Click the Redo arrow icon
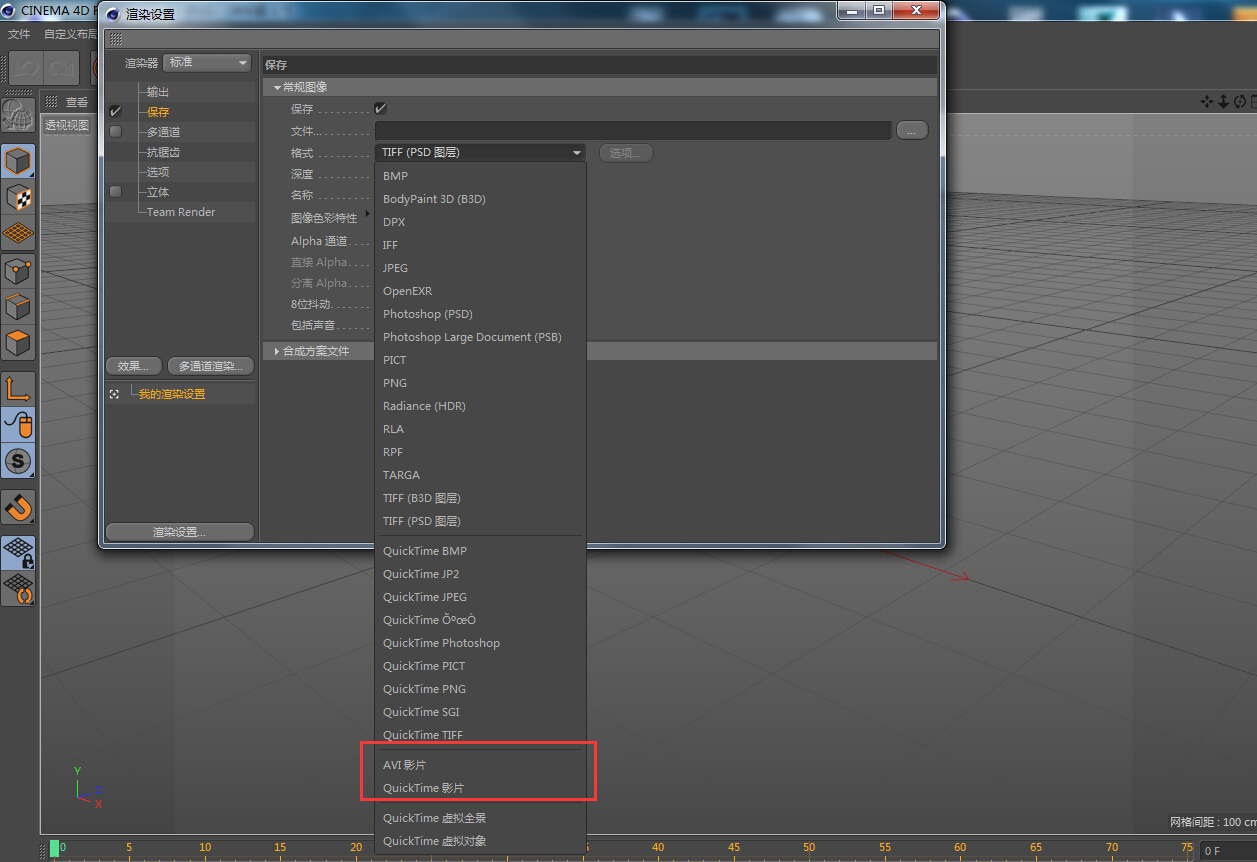The width and height of the screenshot is (1257, 862). click(62, 68)
